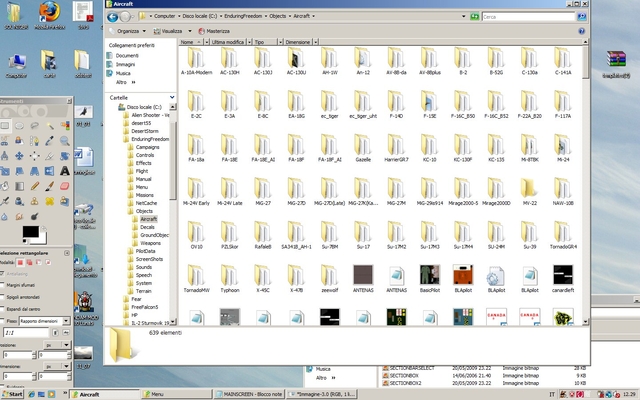
Task: Set selection mode to Intersect
Action: pyautogui.click(x=48, y=262)
